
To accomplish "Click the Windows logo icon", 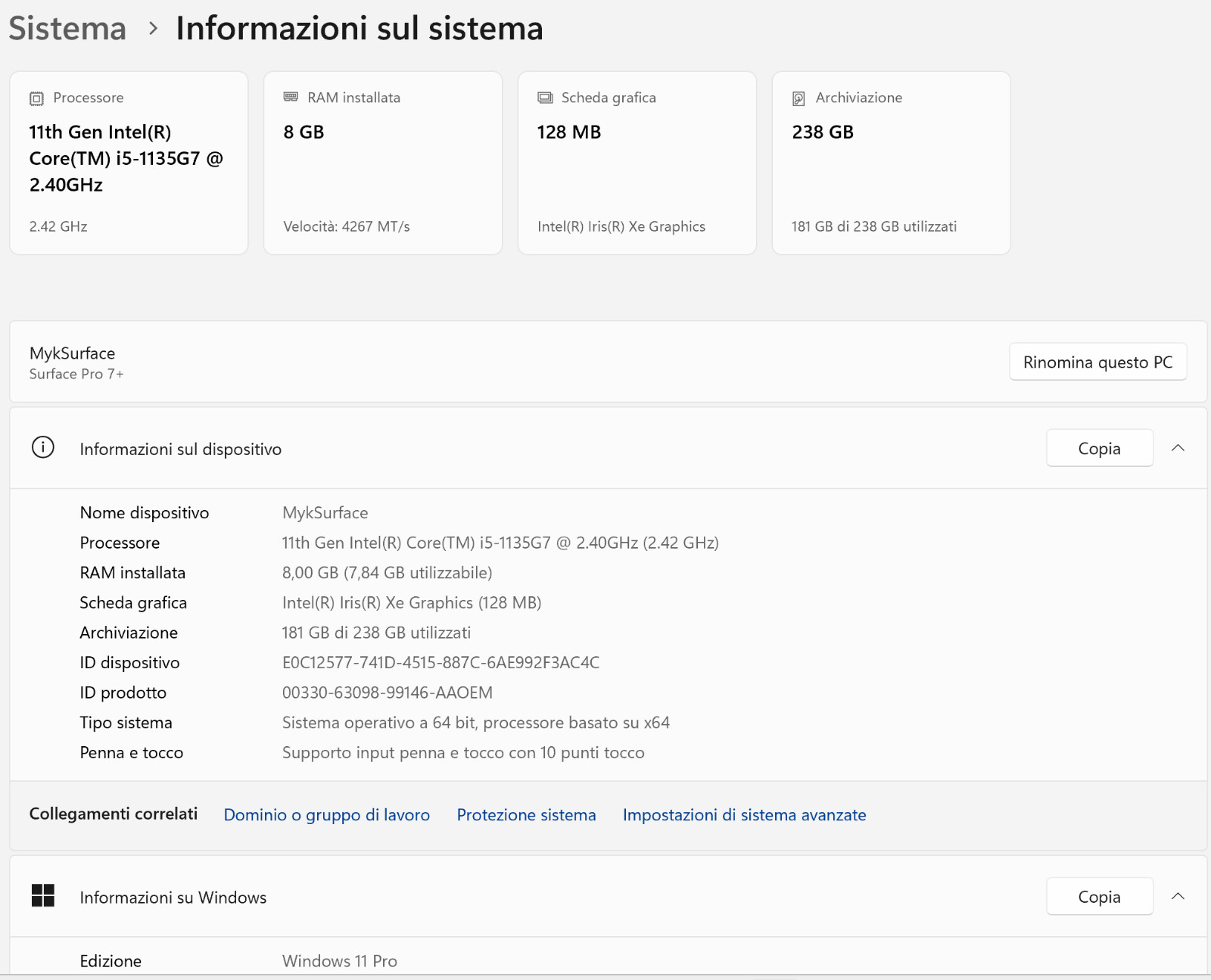I will tap(43, 895).
